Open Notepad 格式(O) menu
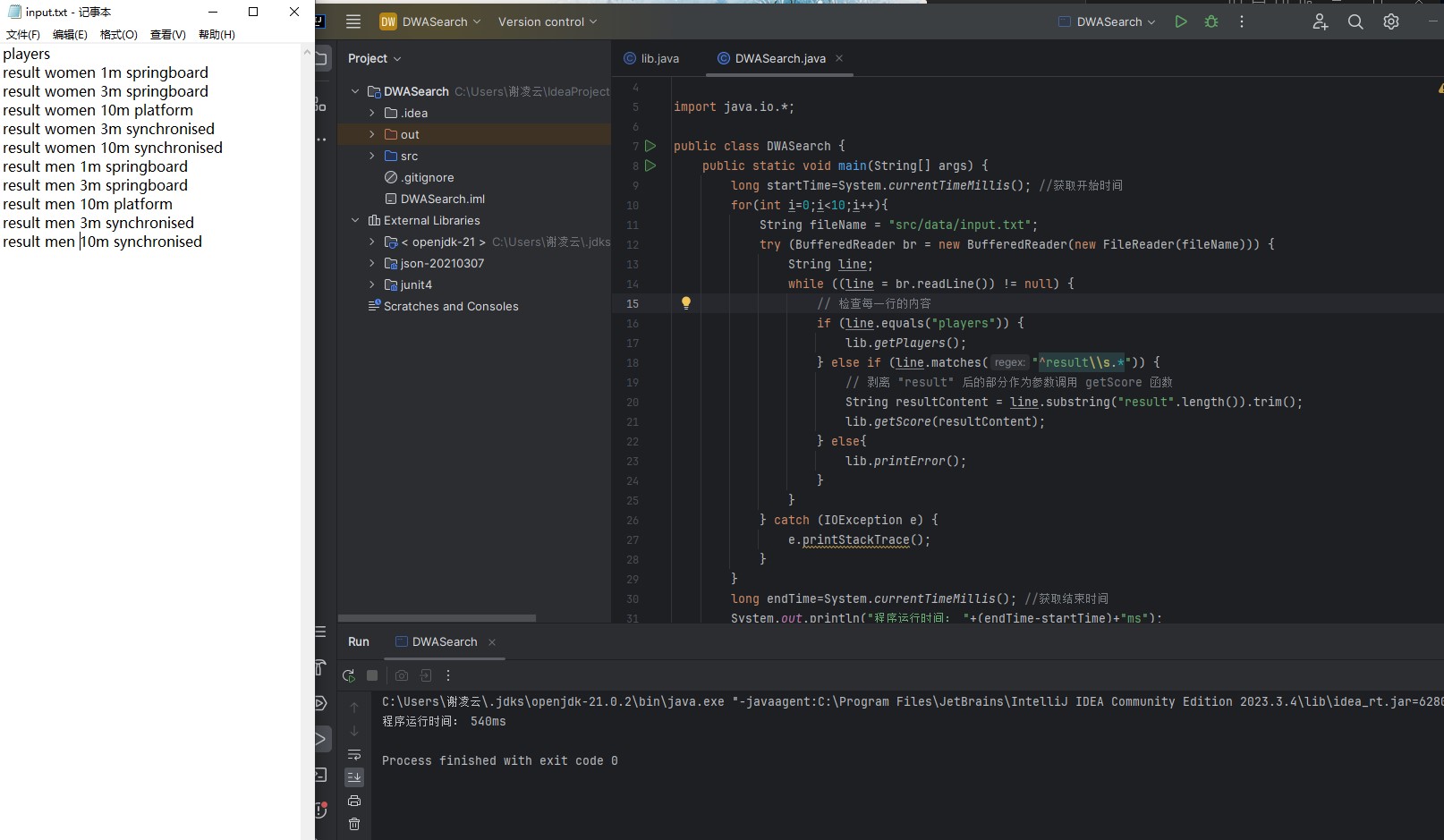Viewport: 1444px width, 840px height. tap(119, 34)
